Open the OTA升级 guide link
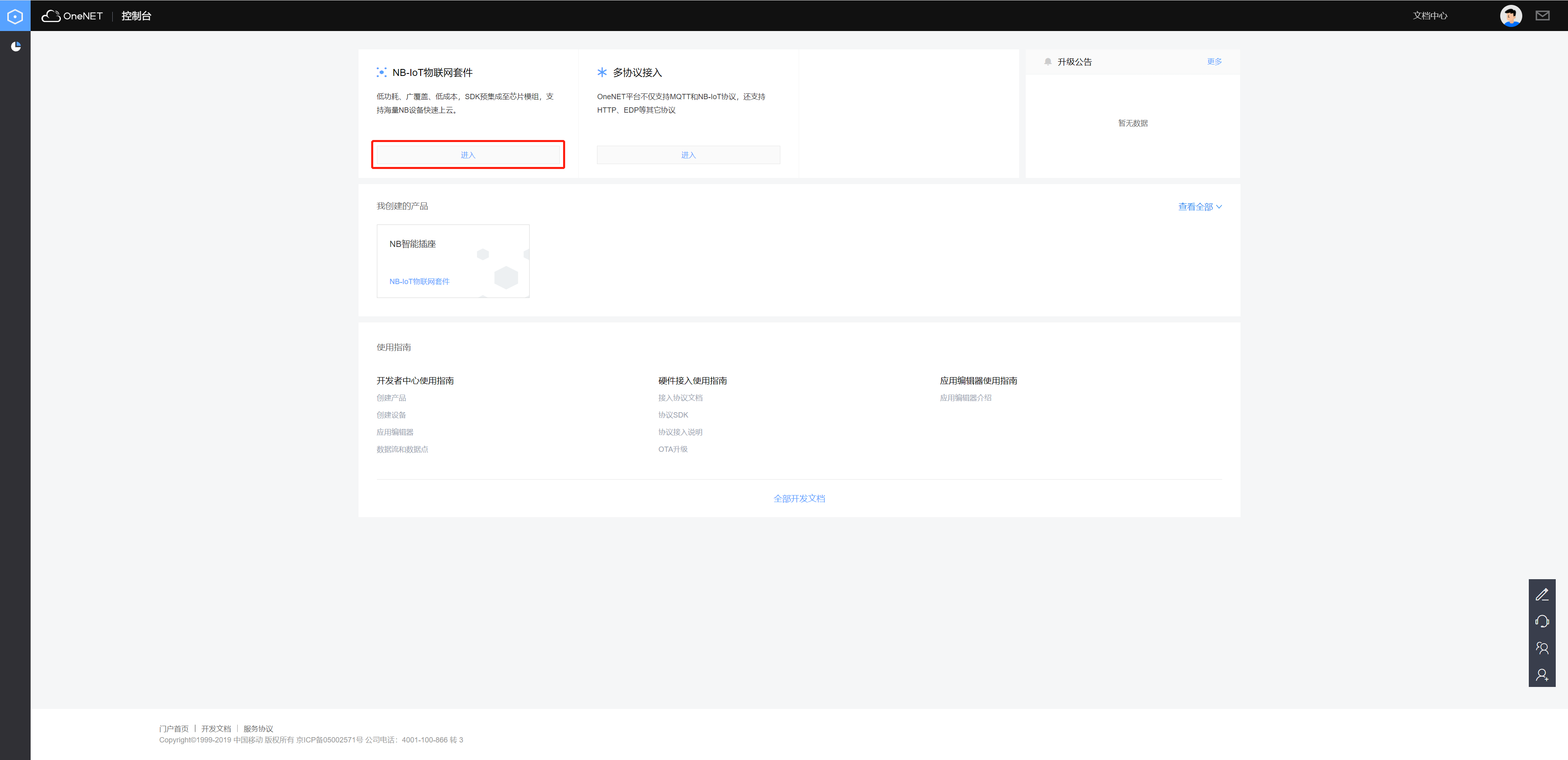Image resolution: width=1568 pixels, height=760 pixels. [673, 449]
